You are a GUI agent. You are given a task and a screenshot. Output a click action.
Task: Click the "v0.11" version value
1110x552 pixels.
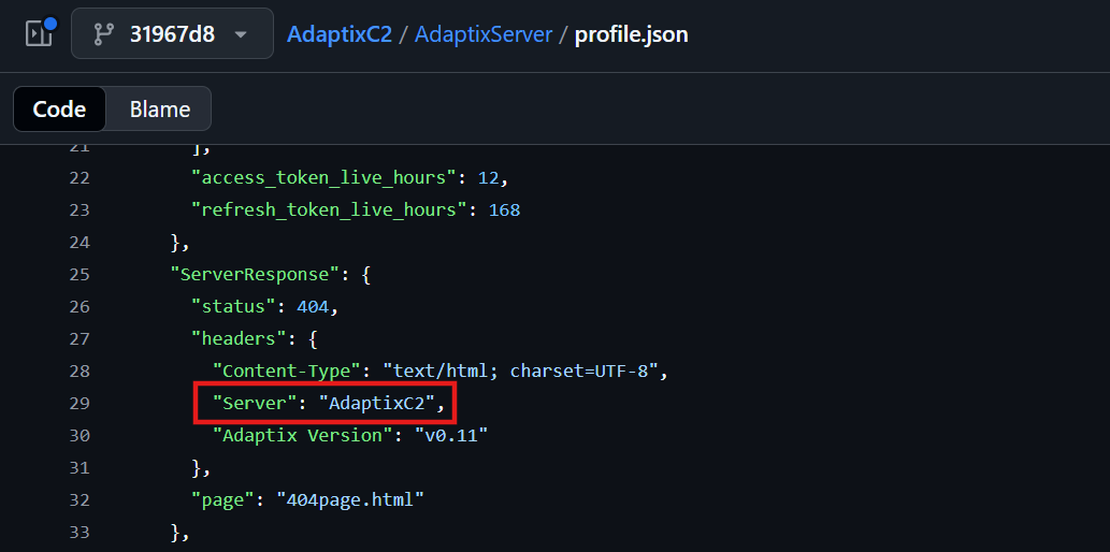(x=451, y=435)
